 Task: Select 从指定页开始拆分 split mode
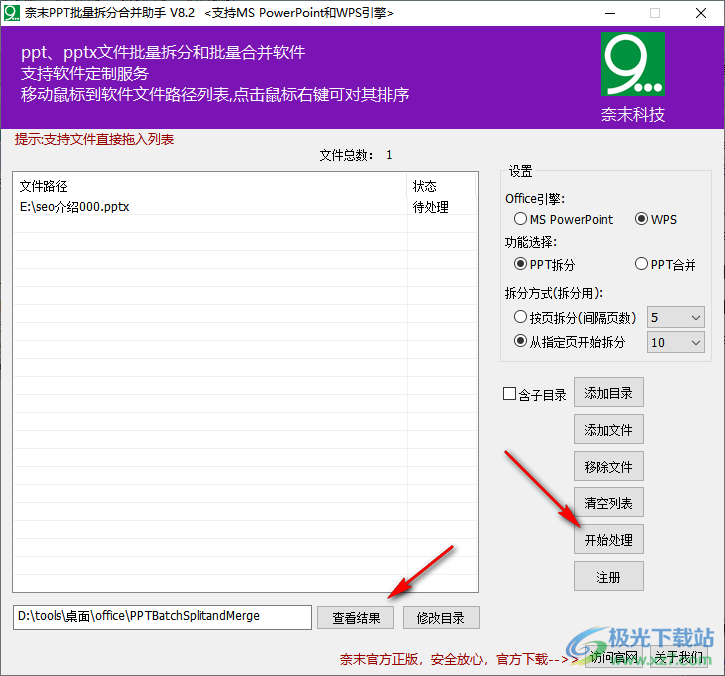[x=569, y=342]
